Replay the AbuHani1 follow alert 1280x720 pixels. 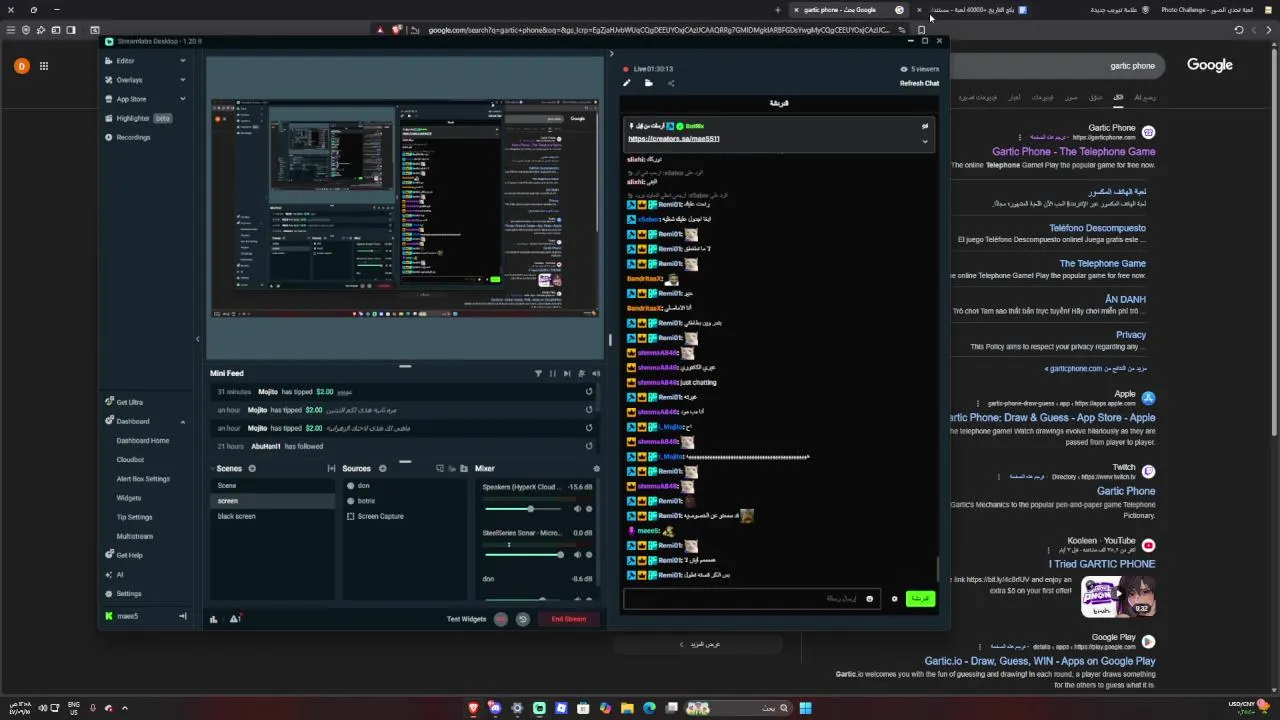[589, 446]
